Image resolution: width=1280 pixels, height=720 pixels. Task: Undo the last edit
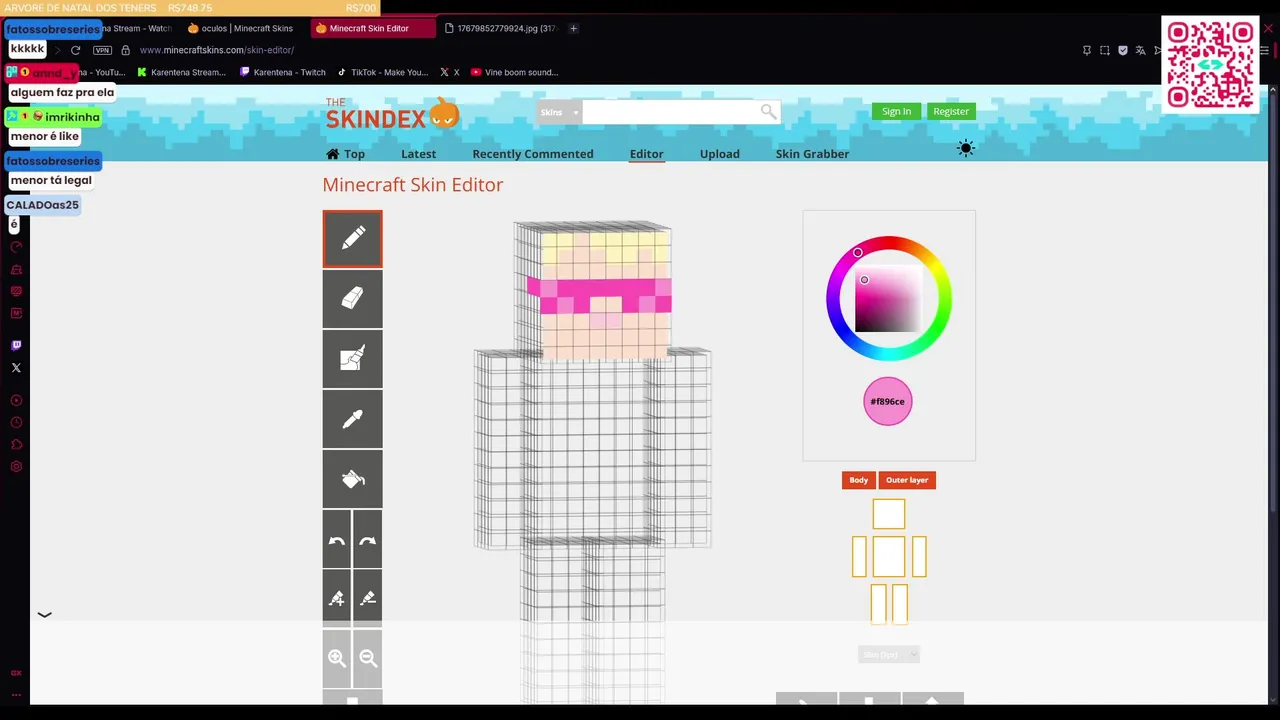[337, 539]
